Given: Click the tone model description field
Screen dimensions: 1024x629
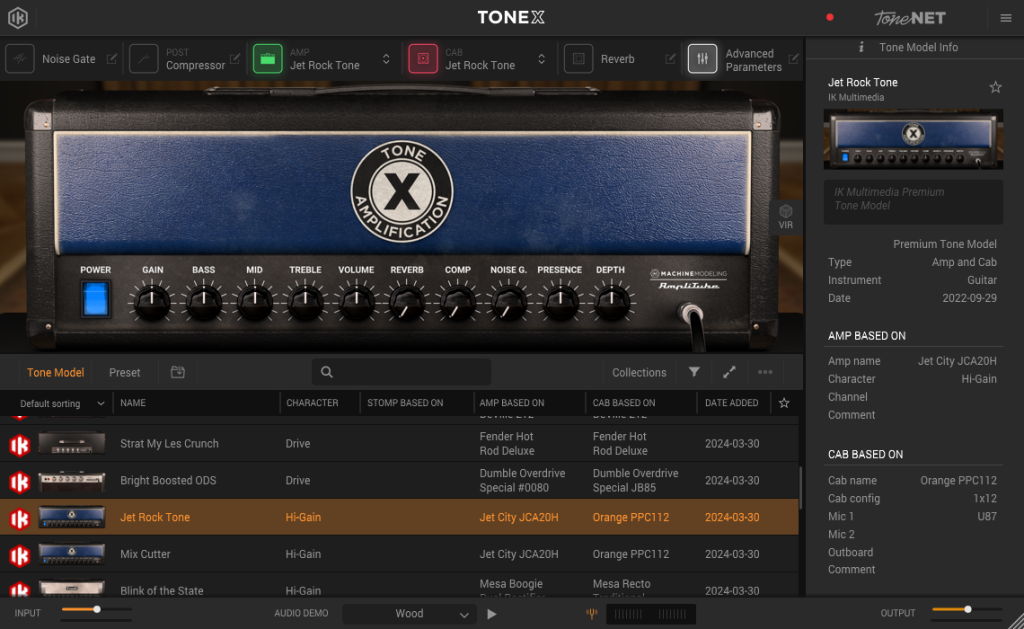Looking at the screenshot, I should [x=913, y=201].
